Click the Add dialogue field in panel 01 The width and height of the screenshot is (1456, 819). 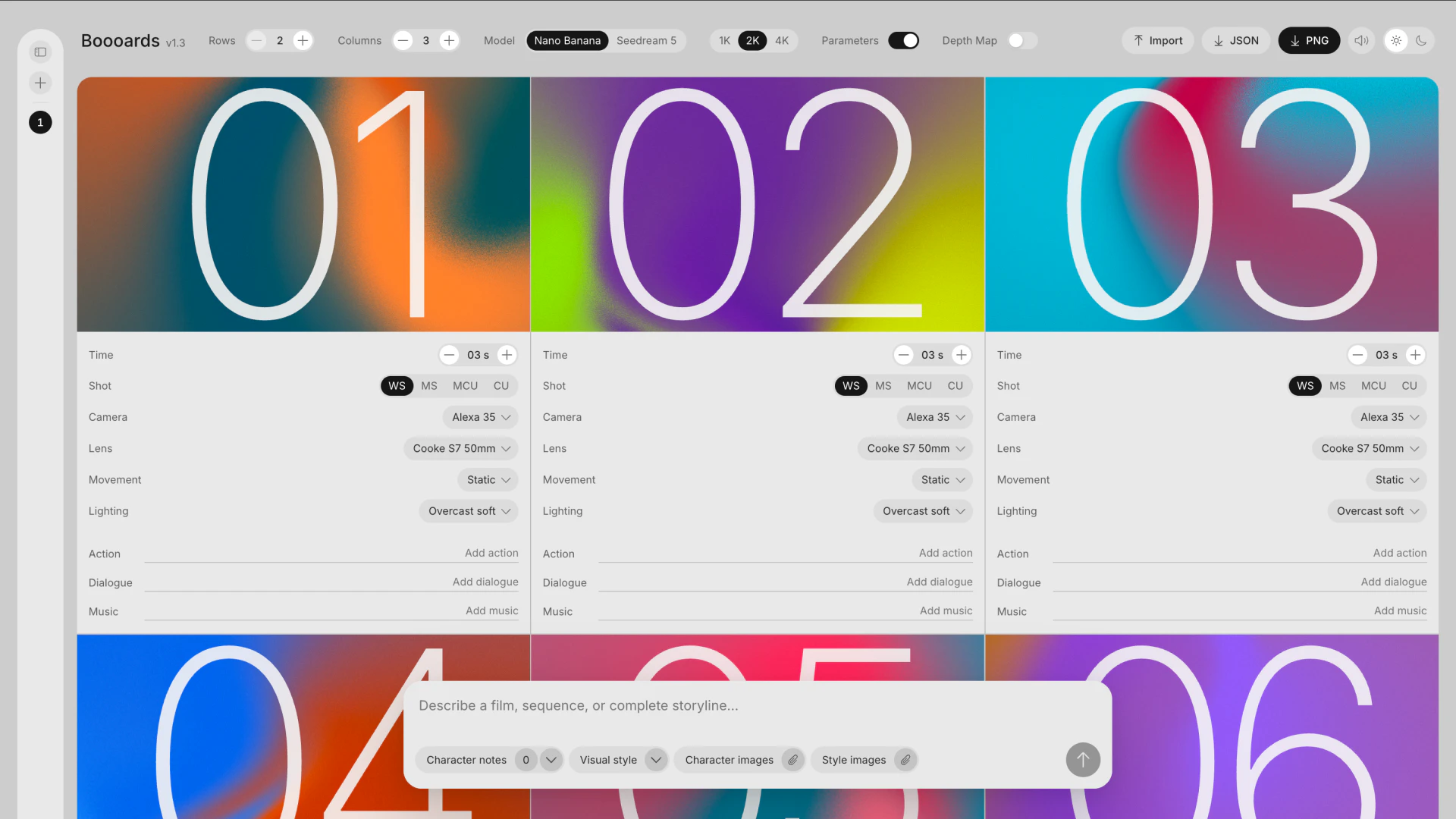[331, 582]
